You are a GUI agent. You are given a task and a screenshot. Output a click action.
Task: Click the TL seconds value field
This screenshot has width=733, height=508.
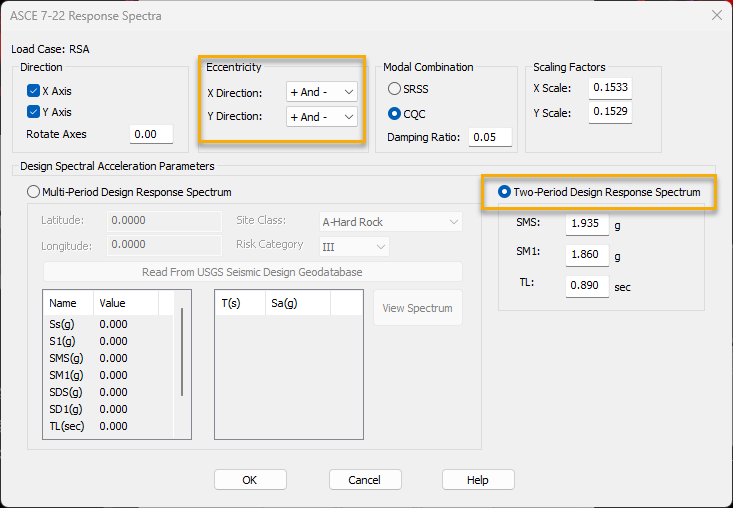587,286
